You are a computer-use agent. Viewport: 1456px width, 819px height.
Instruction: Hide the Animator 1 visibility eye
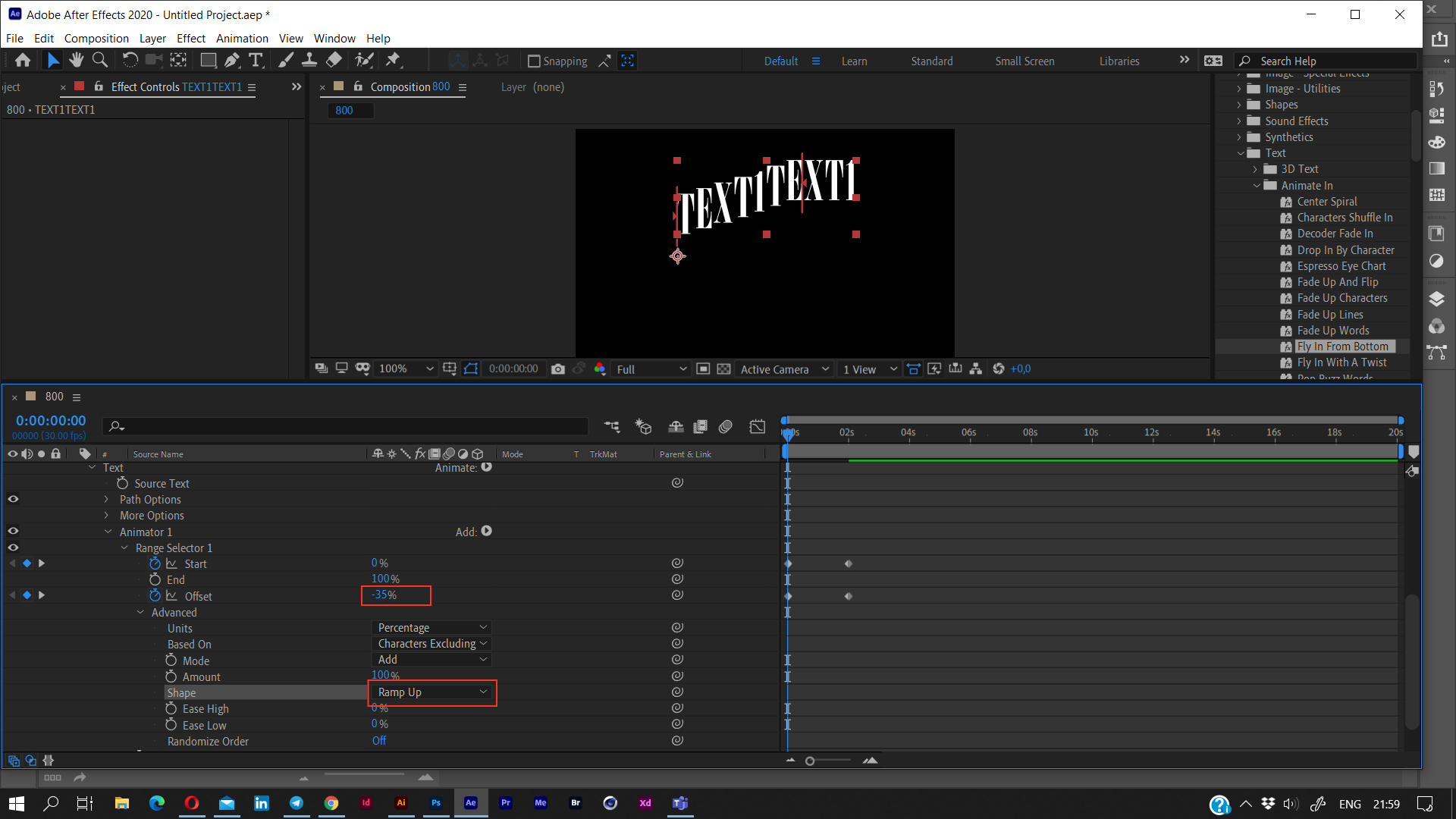[x=13, y=531]
